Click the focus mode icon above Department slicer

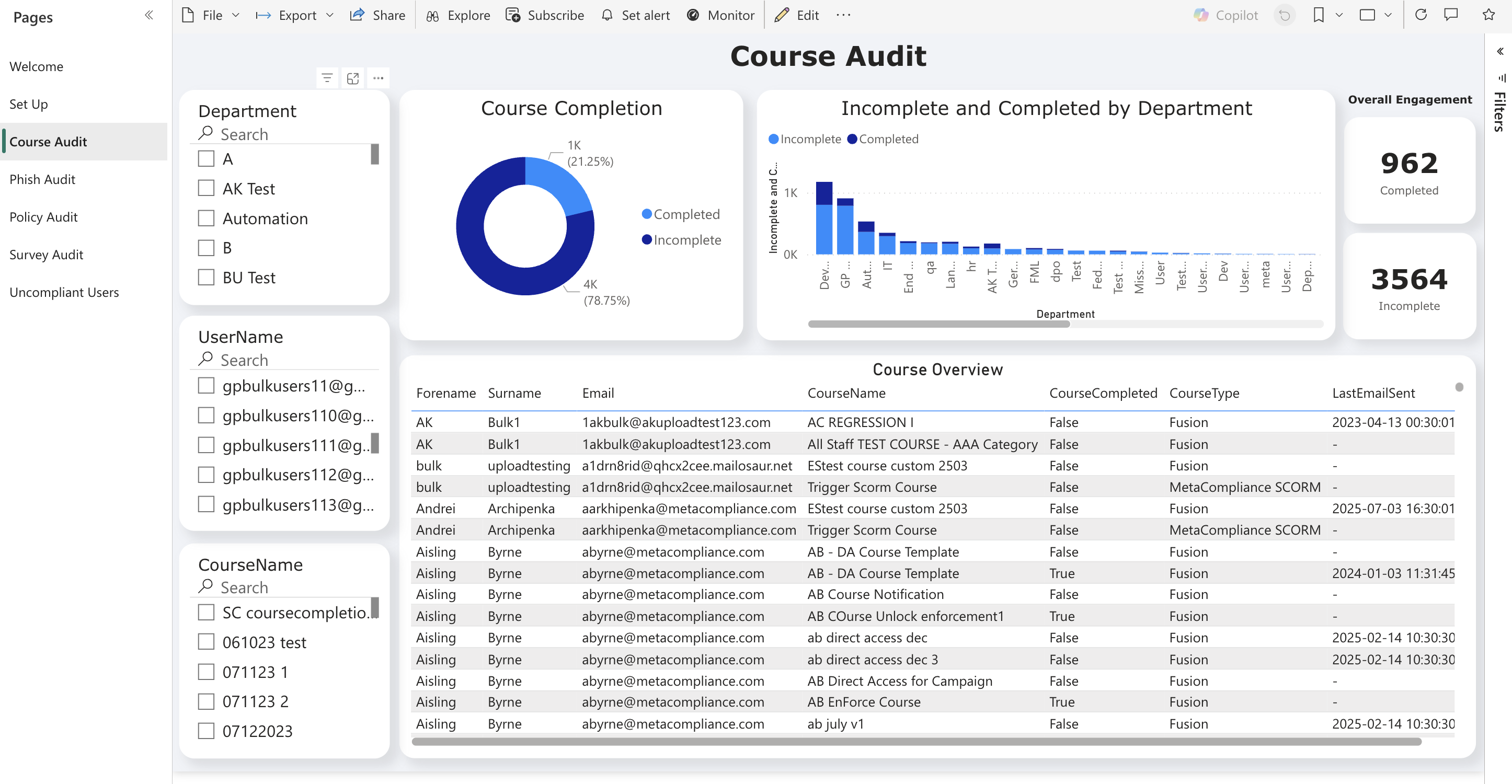coord(353,78)
